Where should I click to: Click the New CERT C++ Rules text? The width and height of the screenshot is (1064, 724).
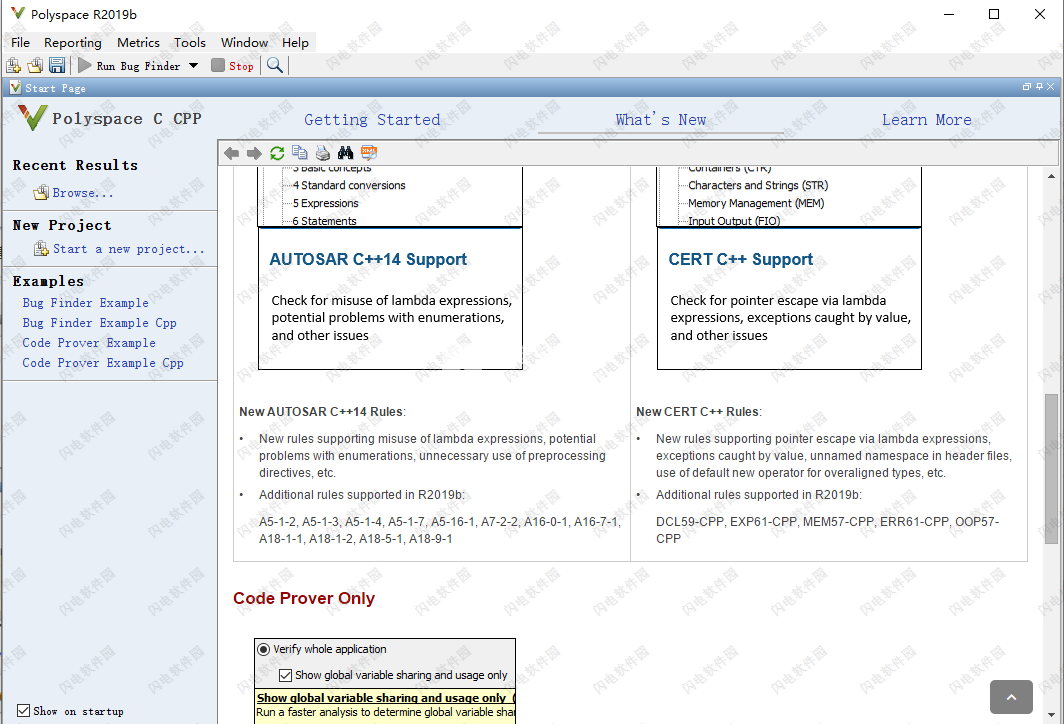click(x=699, y=412)
